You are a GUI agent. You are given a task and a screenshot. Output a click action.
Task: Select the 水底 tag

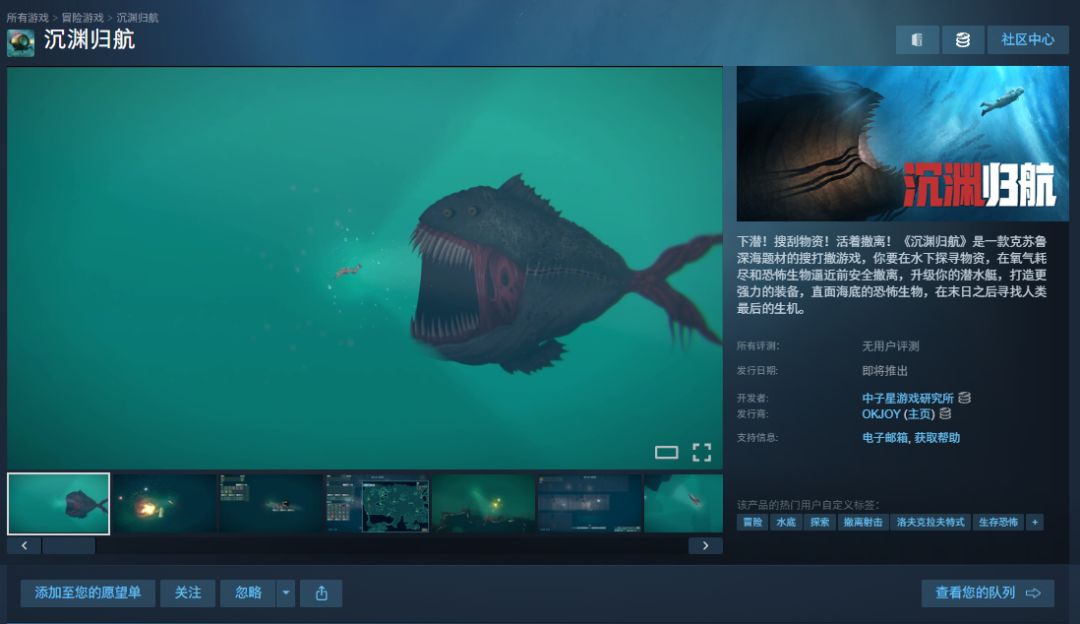coord(786,522)
